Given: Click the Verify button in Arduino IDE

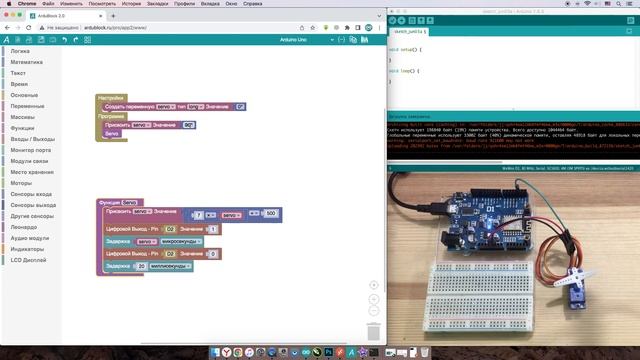Looking at the screenshot, I should tap(392, 20).
